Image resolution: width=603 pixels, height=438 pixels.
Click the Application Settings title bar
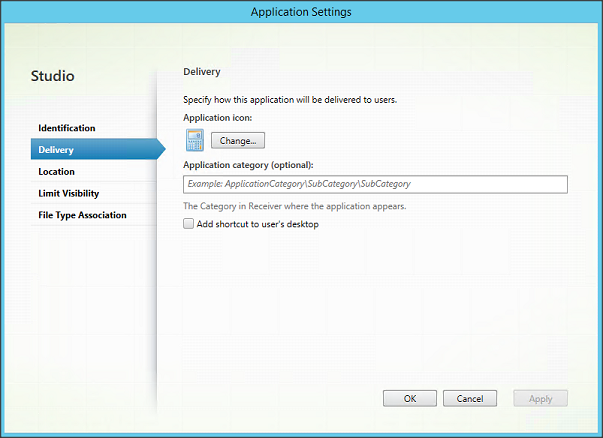301,12
